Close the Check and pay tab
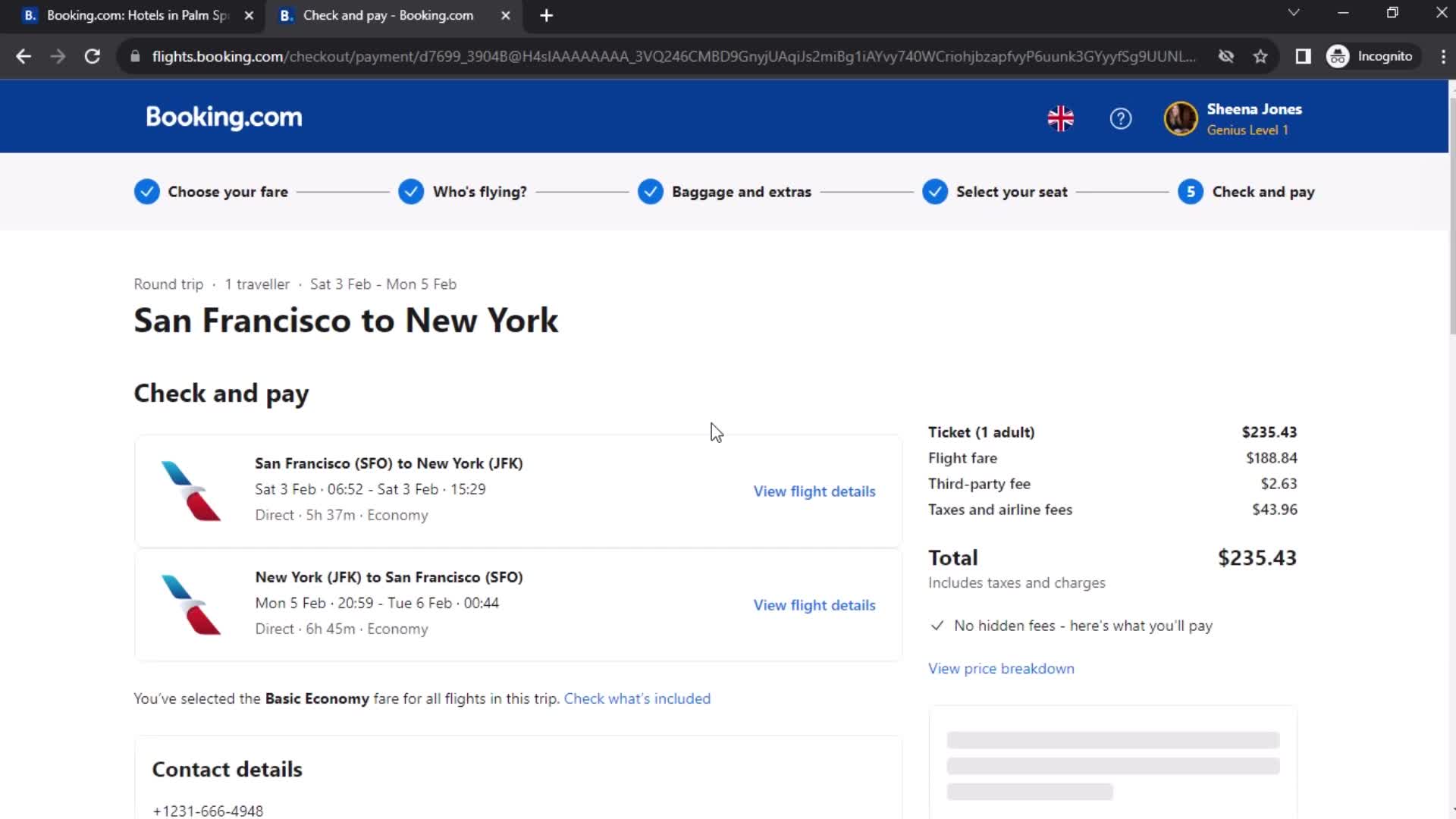This screenshot has height=819, width=1456. 506,15
